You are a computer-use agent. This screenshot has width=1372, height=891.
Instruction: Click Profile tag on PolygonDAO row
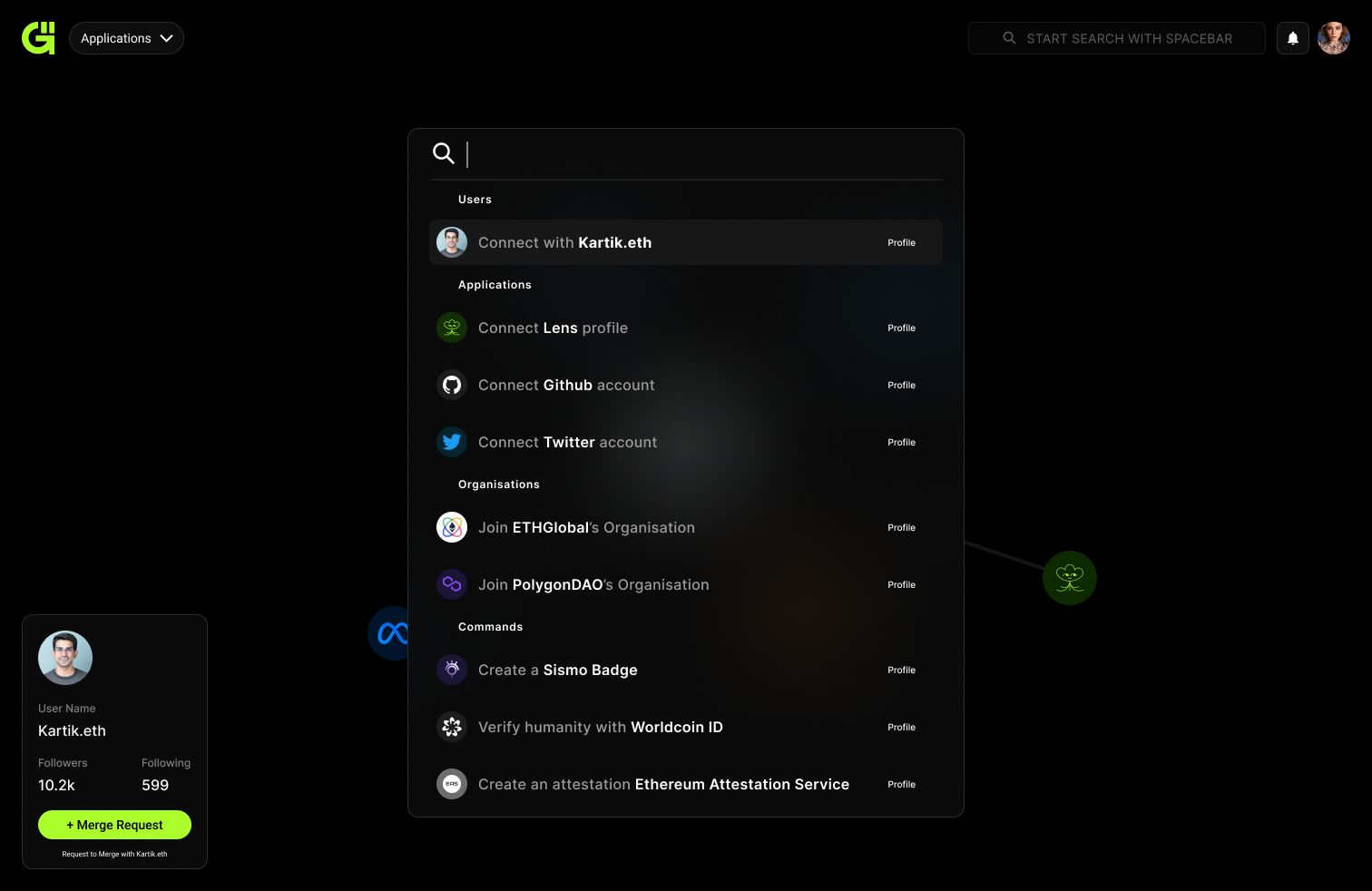click(901, 584)
